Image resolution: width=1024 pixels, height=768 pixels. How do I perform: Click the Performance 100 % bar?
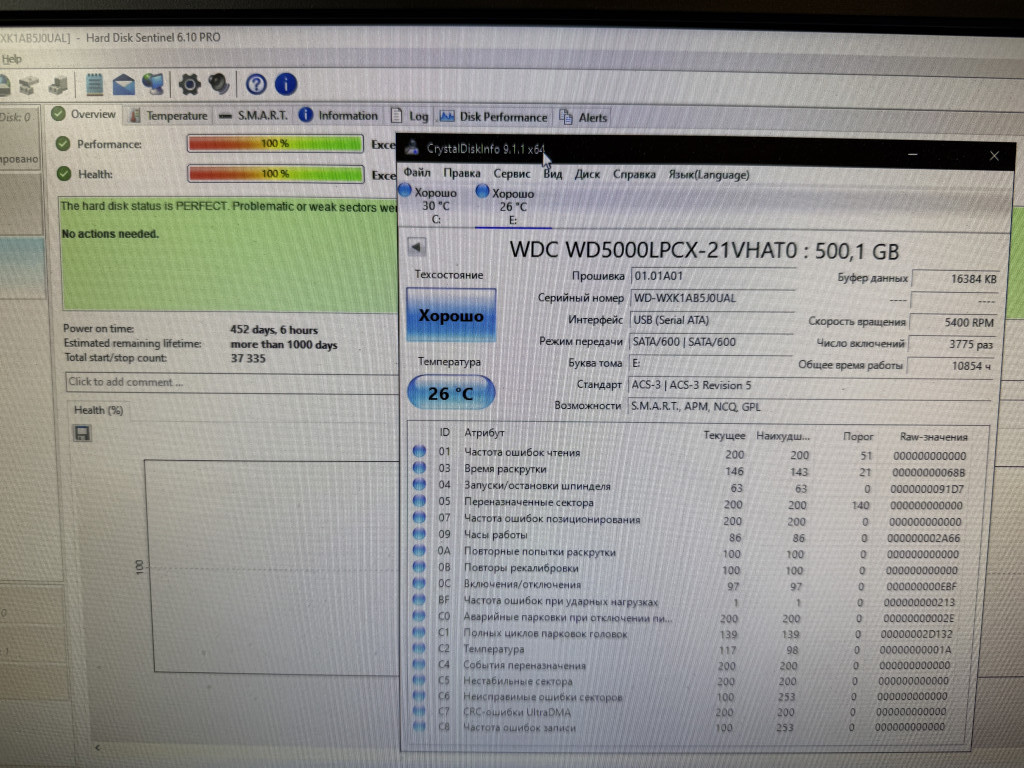(x=275, y=143)
